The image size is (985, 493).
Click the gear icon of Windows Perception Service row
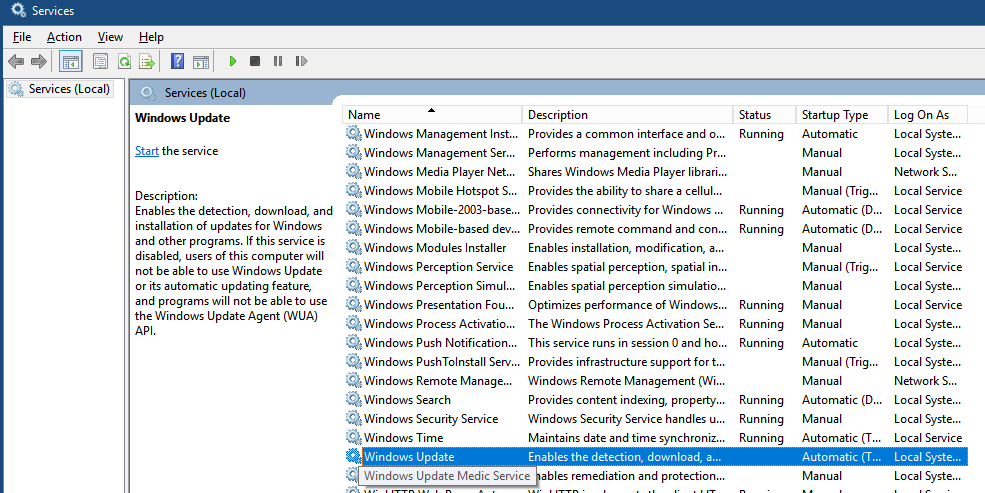click(354, 266)
